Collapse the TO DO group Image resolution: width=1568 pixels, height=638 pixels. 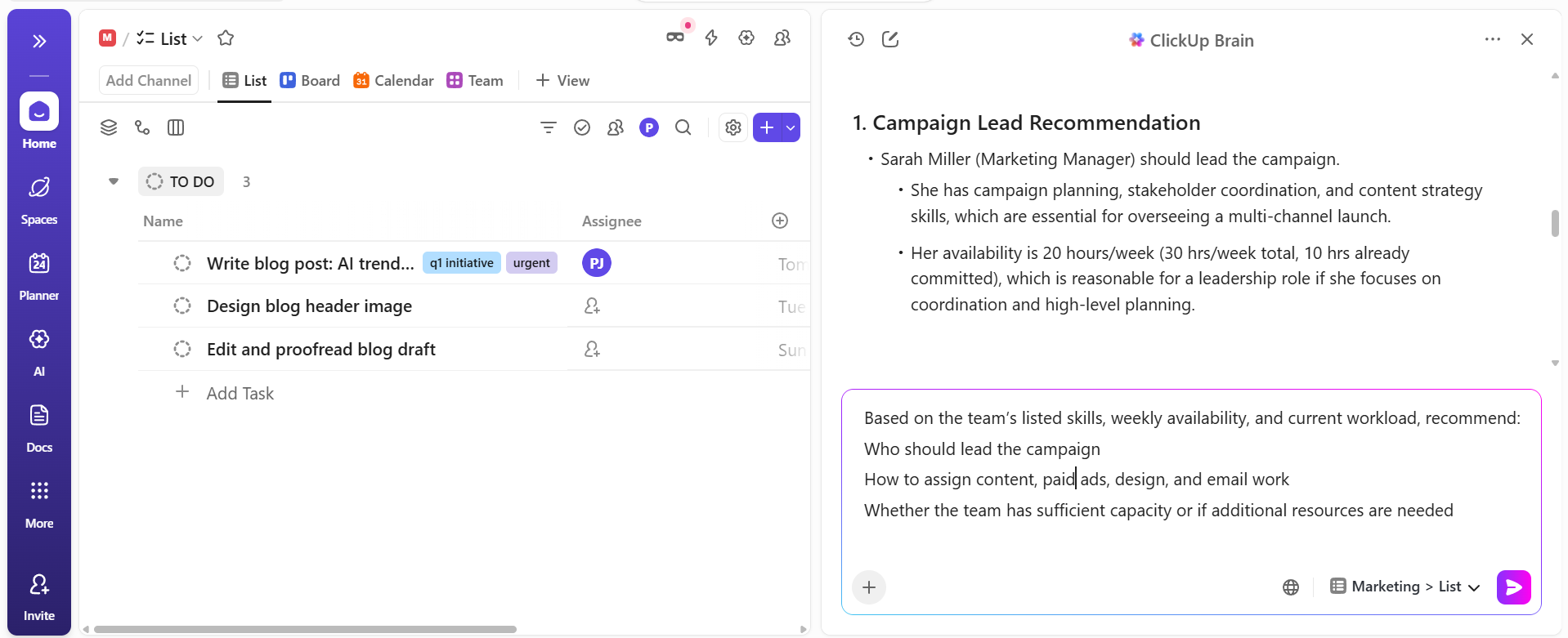114,181
